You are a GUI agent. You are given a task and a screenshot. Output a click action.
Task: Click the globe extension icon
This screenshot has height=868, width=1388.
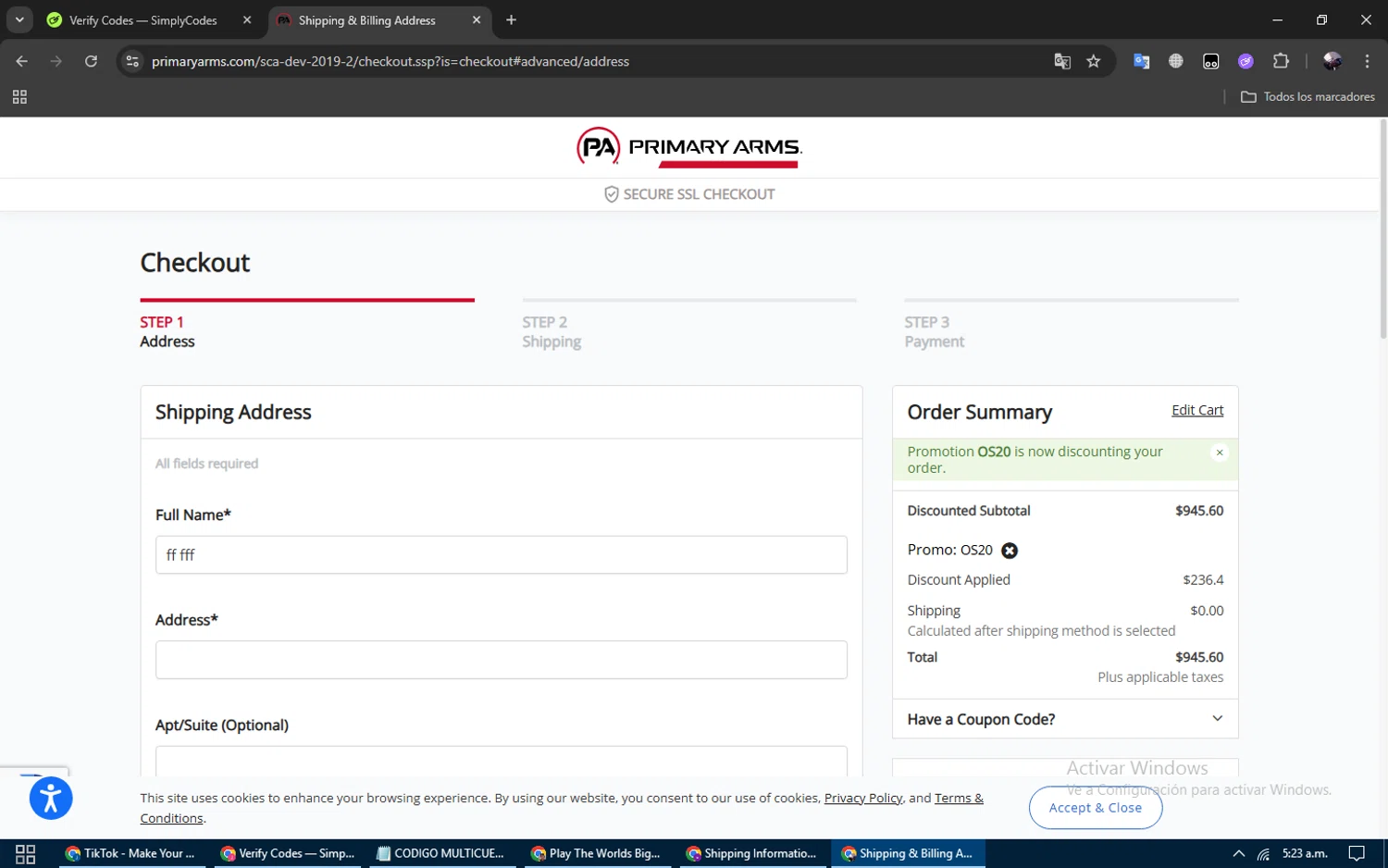point(1176,61)
